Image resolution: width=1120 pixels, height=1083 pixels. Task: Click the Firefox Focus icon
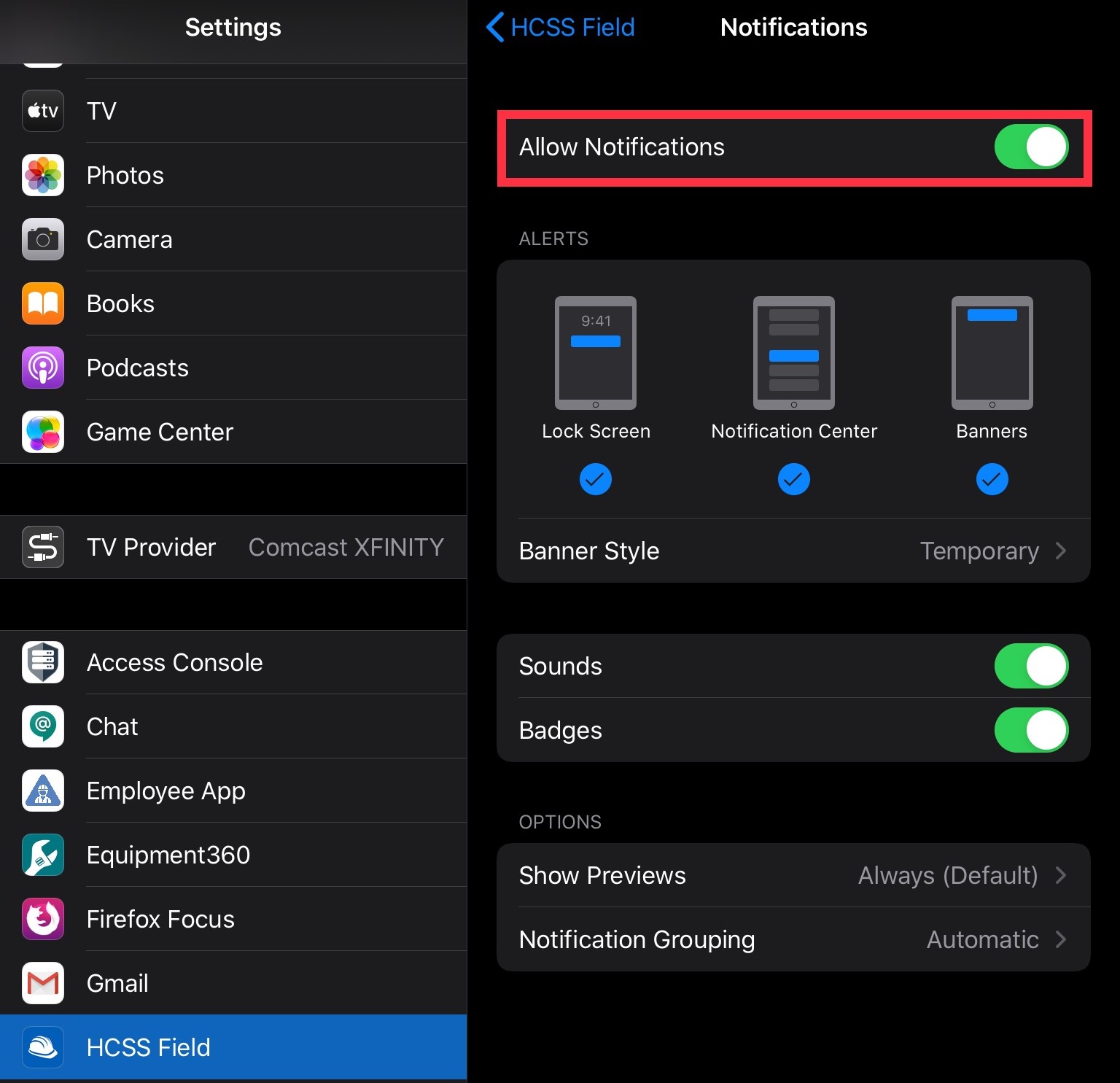tap(42, 919)
